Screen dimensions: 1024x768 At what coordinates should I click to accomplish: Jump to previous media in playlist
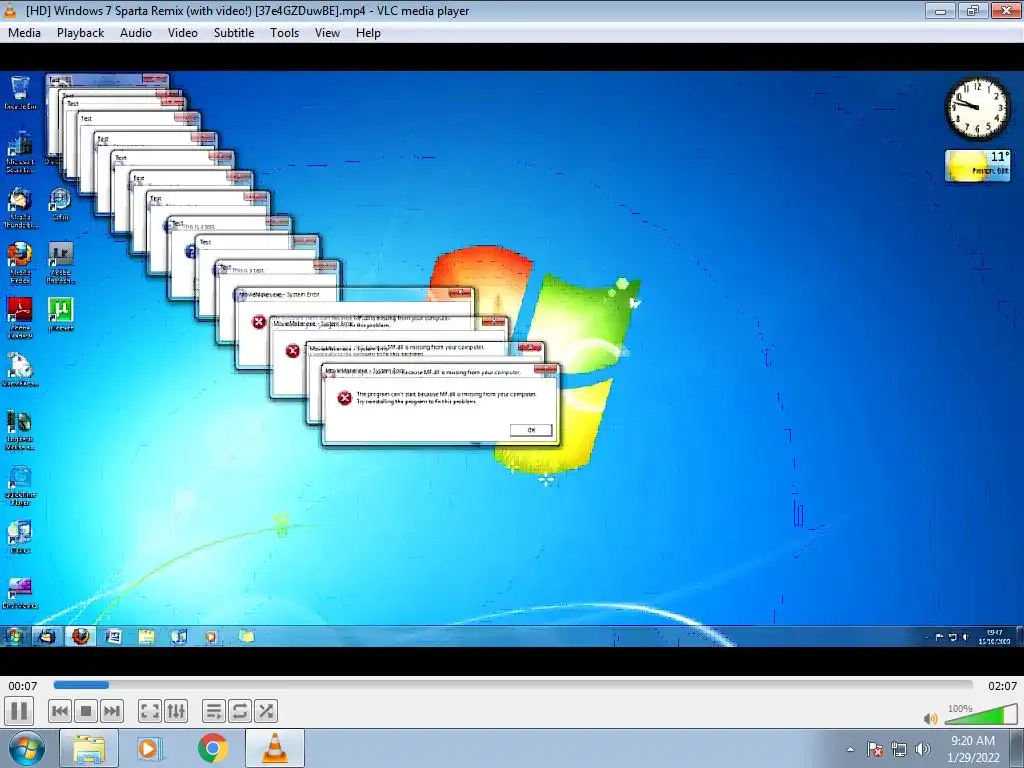pos(59,711)
